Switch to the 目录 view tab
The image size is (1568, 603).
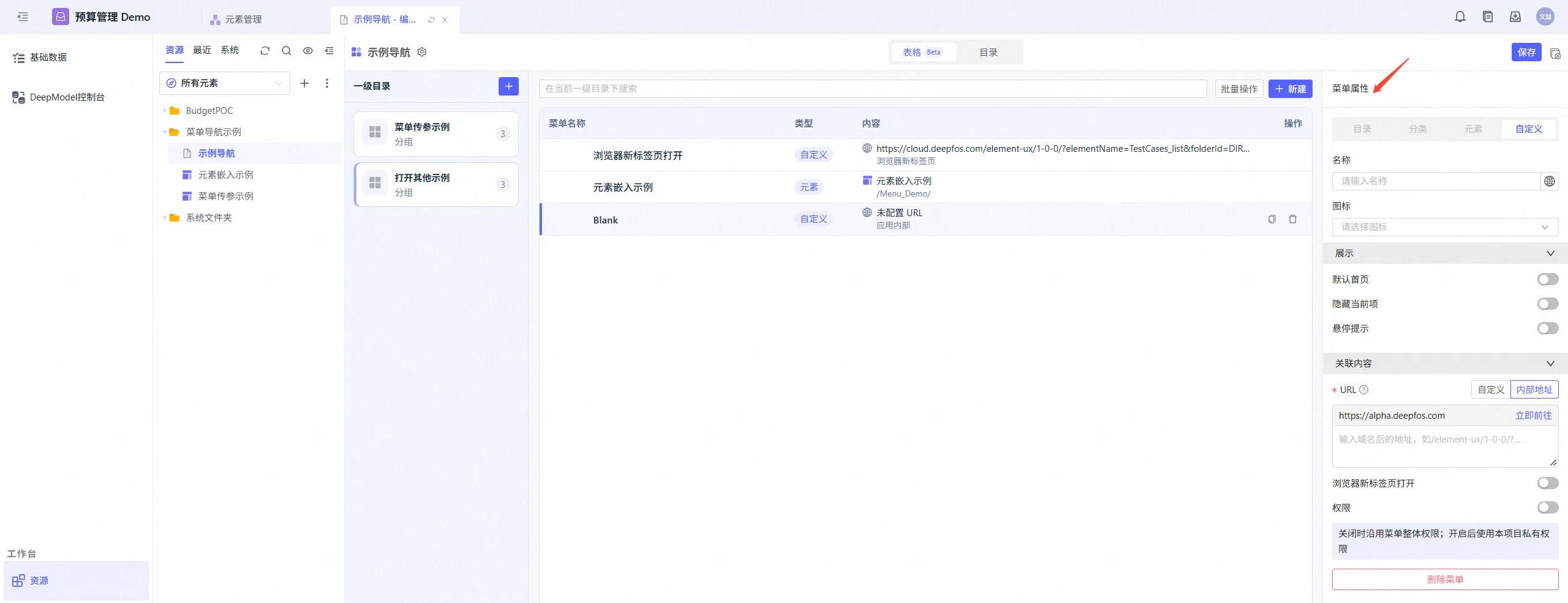click(x=989, y=53)
